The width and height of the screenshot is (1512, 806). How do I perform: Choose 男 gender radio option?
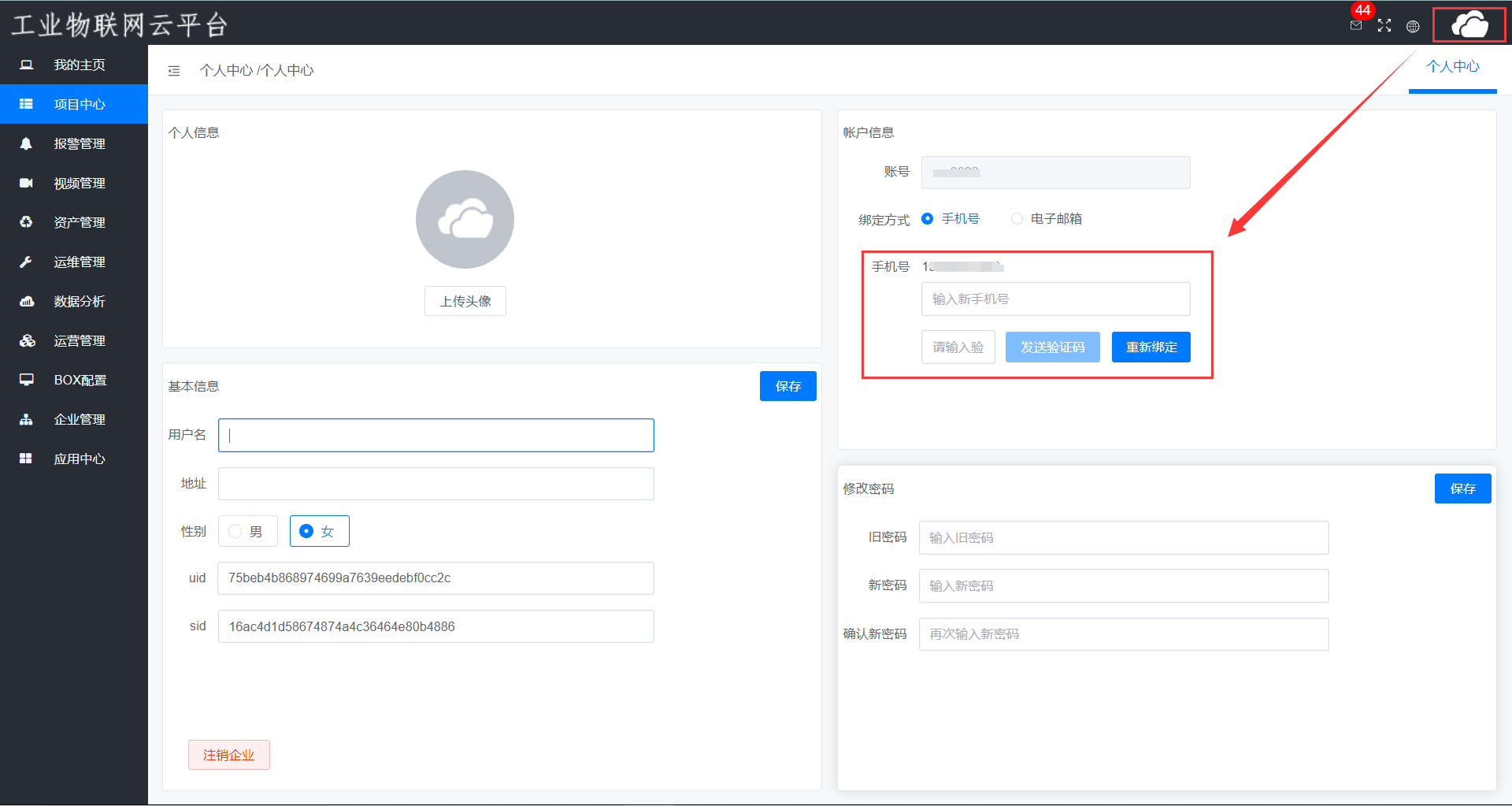[235, 532]
